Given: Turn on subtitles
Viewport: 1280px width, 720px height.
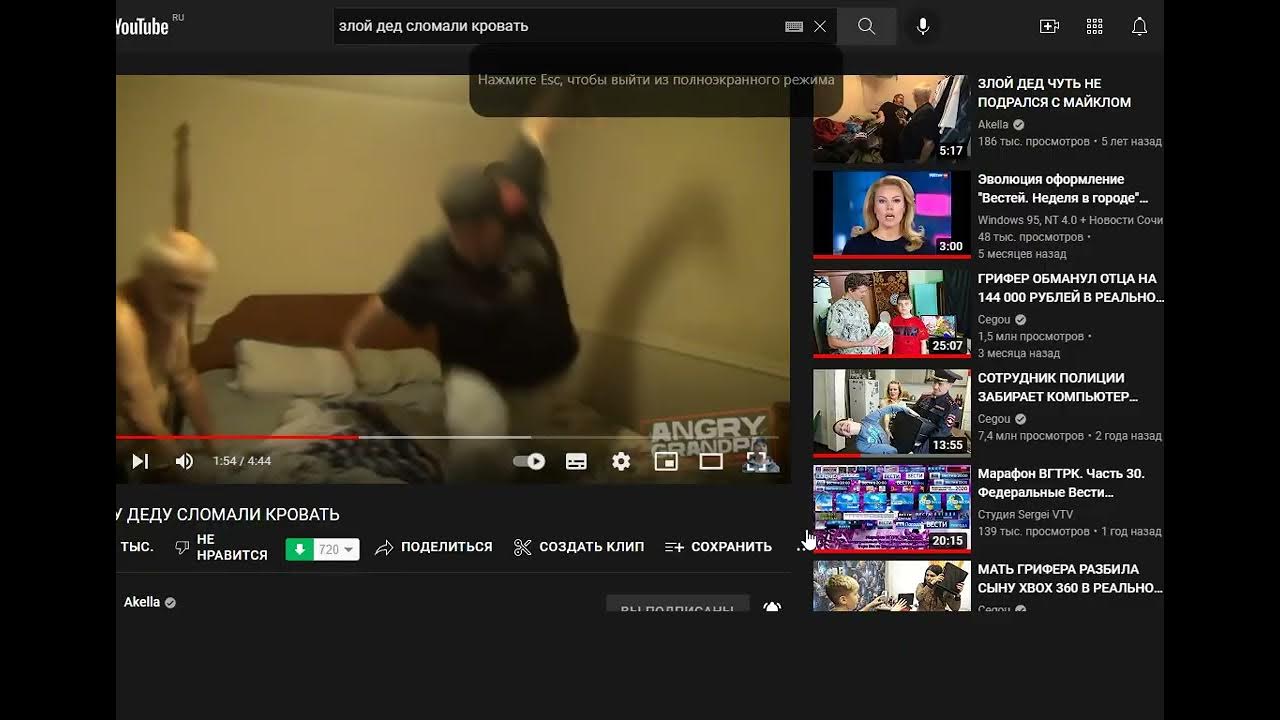Looking at the screenshot, I should pyautogui.click(x=576, y=461).
